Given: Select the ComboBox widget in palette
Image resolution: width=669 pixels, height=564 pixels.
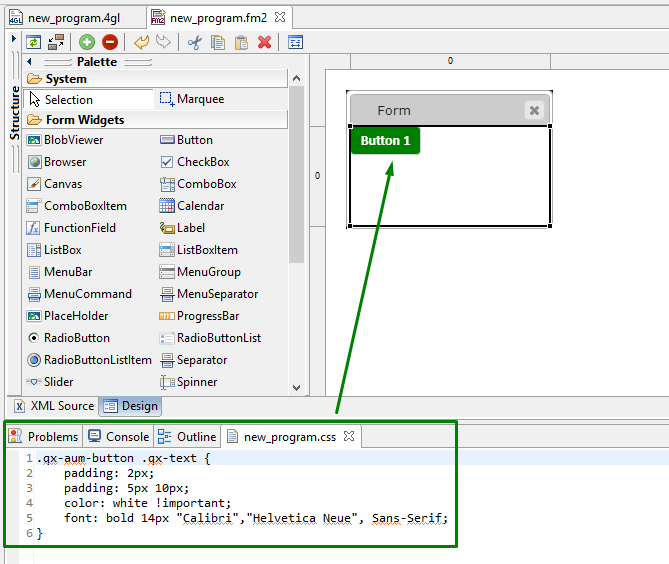Looking at the screenshot, I should [206, 184].
